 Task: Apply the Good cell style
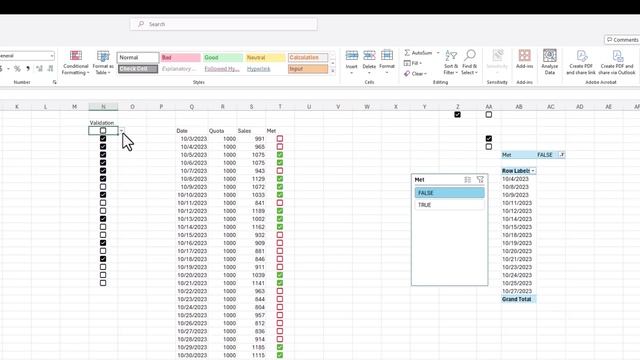pyautogui.click(x=222, y=58)
